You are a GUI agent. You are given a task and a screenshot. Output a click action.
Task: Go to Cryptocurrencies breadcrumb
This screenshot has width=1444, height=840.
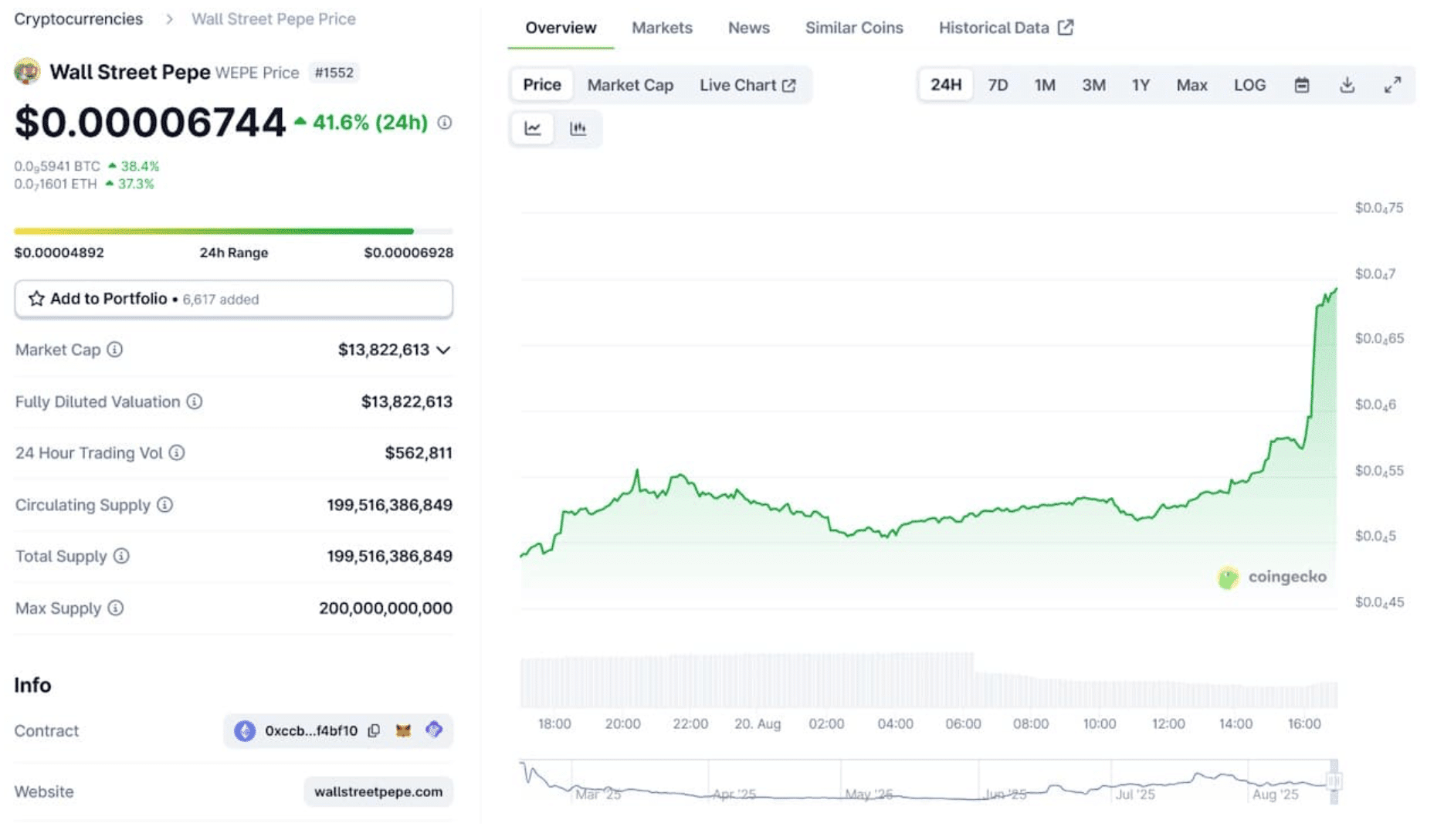[x=79, y=19]
